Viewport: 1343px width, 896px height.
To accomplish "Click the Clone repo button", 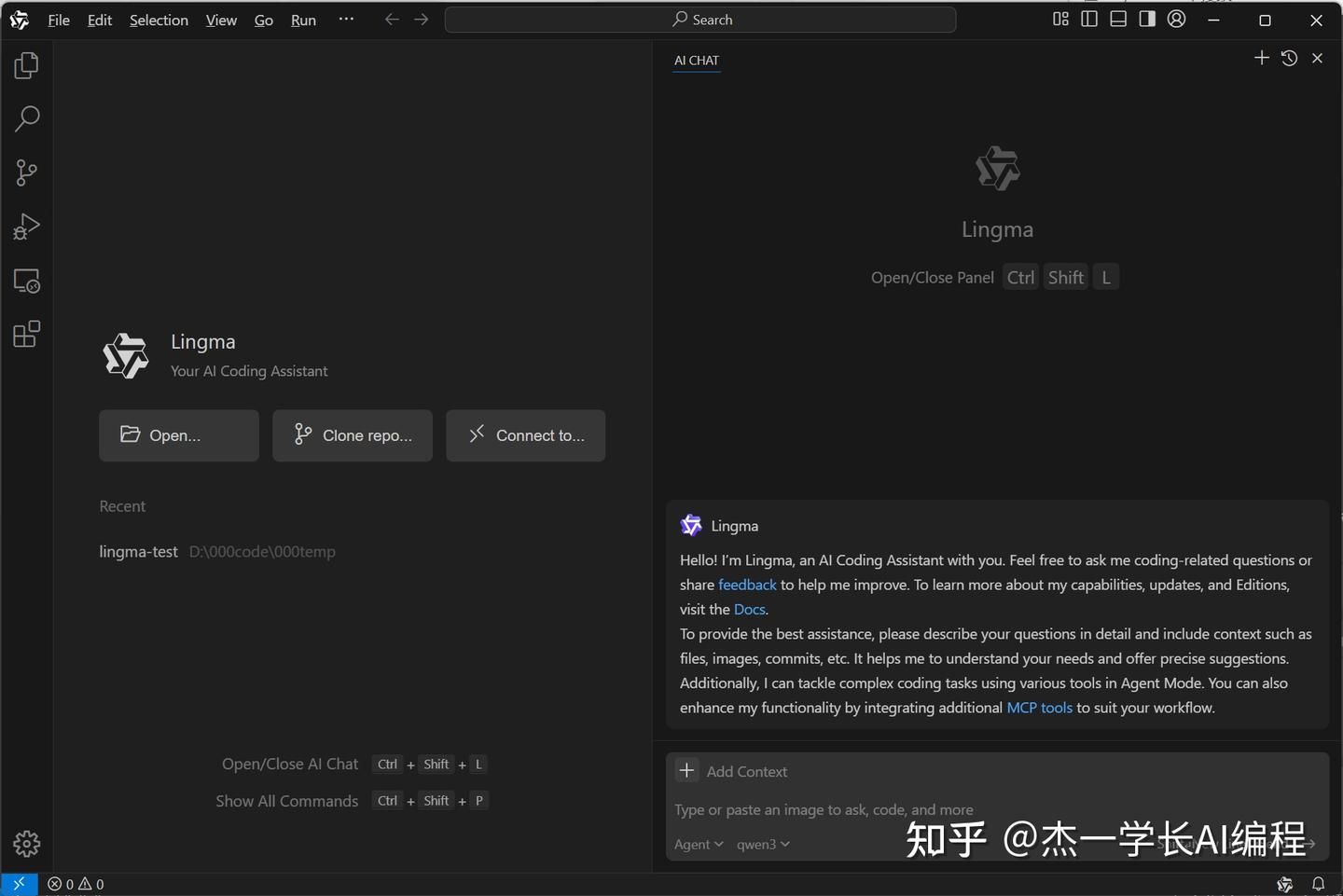I will coord(352,435).
